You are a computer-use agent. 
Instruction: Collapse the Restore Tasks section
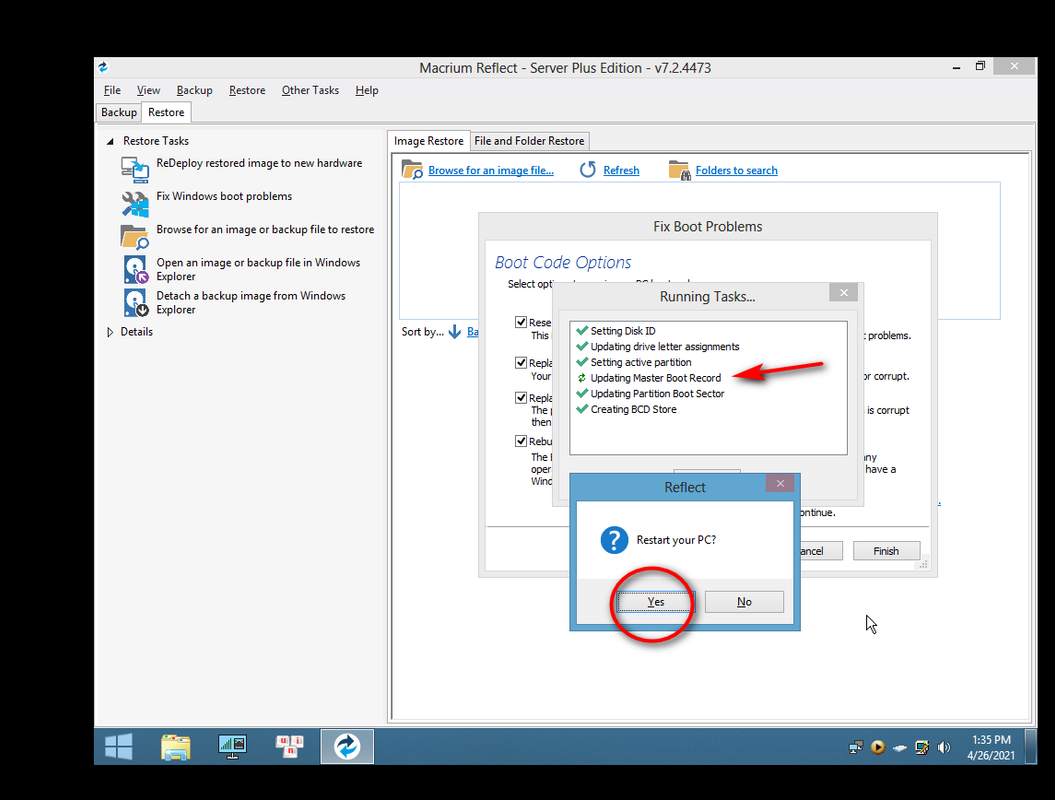coord(110,141)
